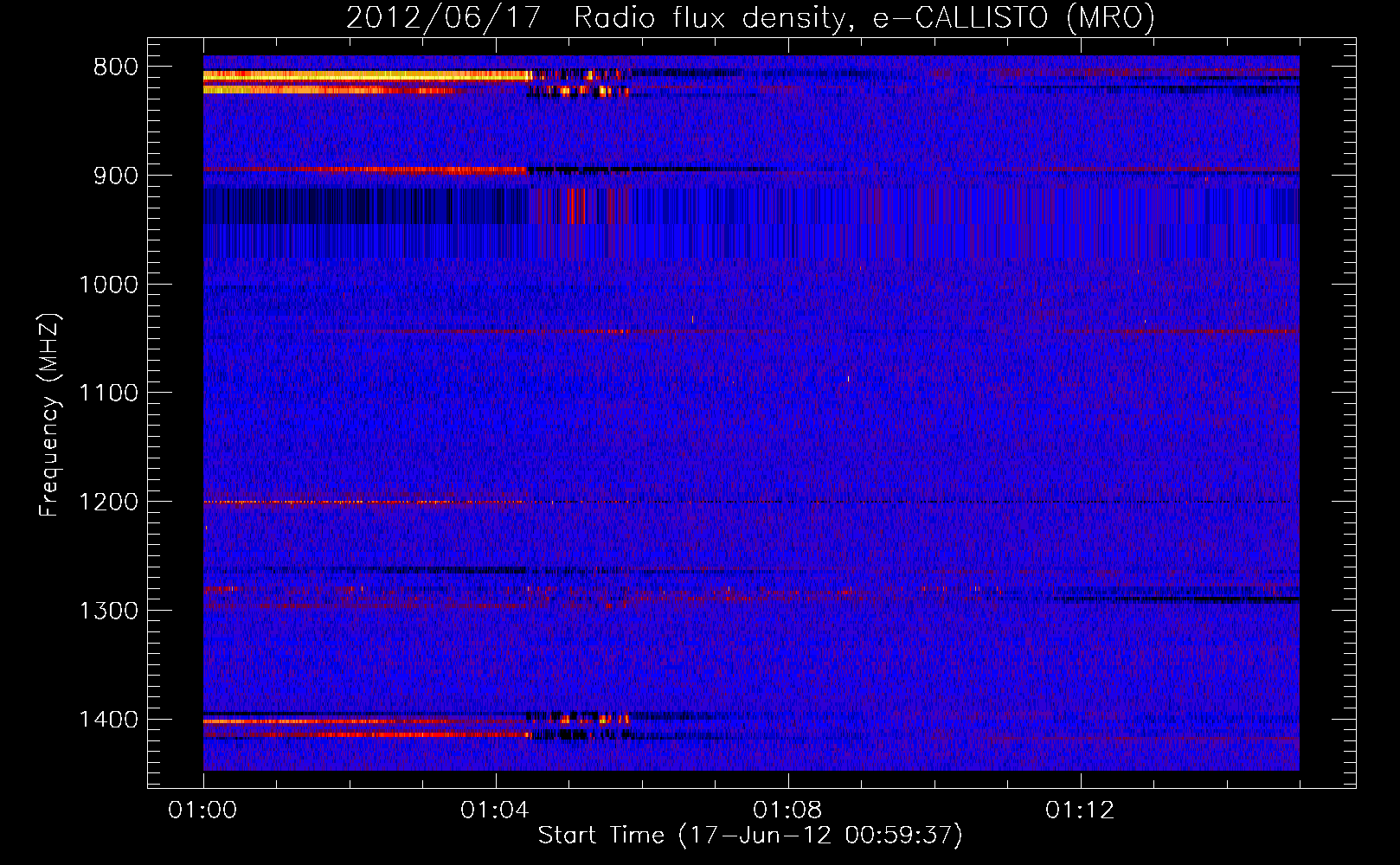Click the 'Frequency (MHZ)' axis label
Image resolution: width=1400 pixels, height=865 pixels.
pyautogui.click(x=48, y=414)
